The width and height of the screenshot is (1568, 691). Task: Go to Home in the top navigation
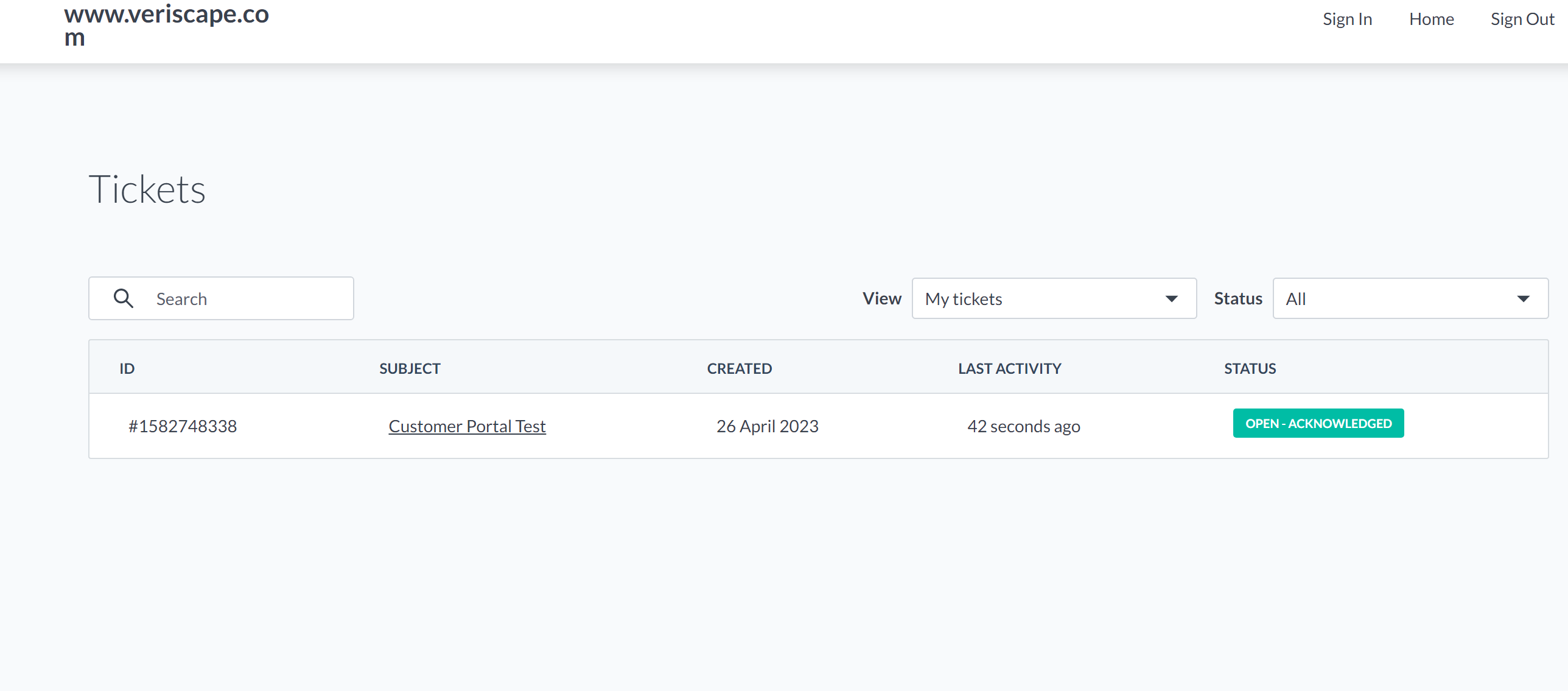1431,19
